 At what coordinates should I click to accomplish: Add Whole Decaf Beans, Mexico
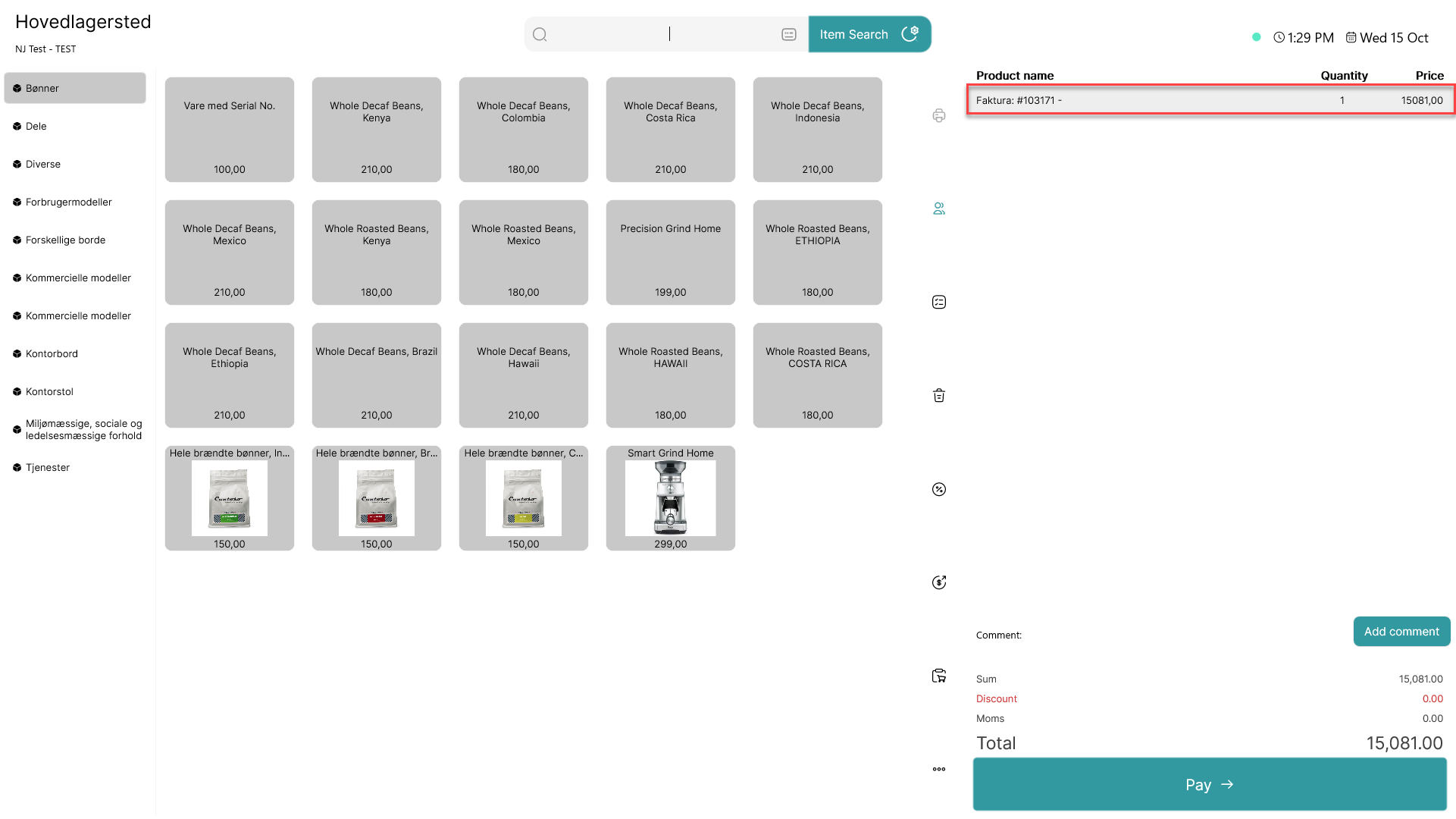(x=230, y=253)
